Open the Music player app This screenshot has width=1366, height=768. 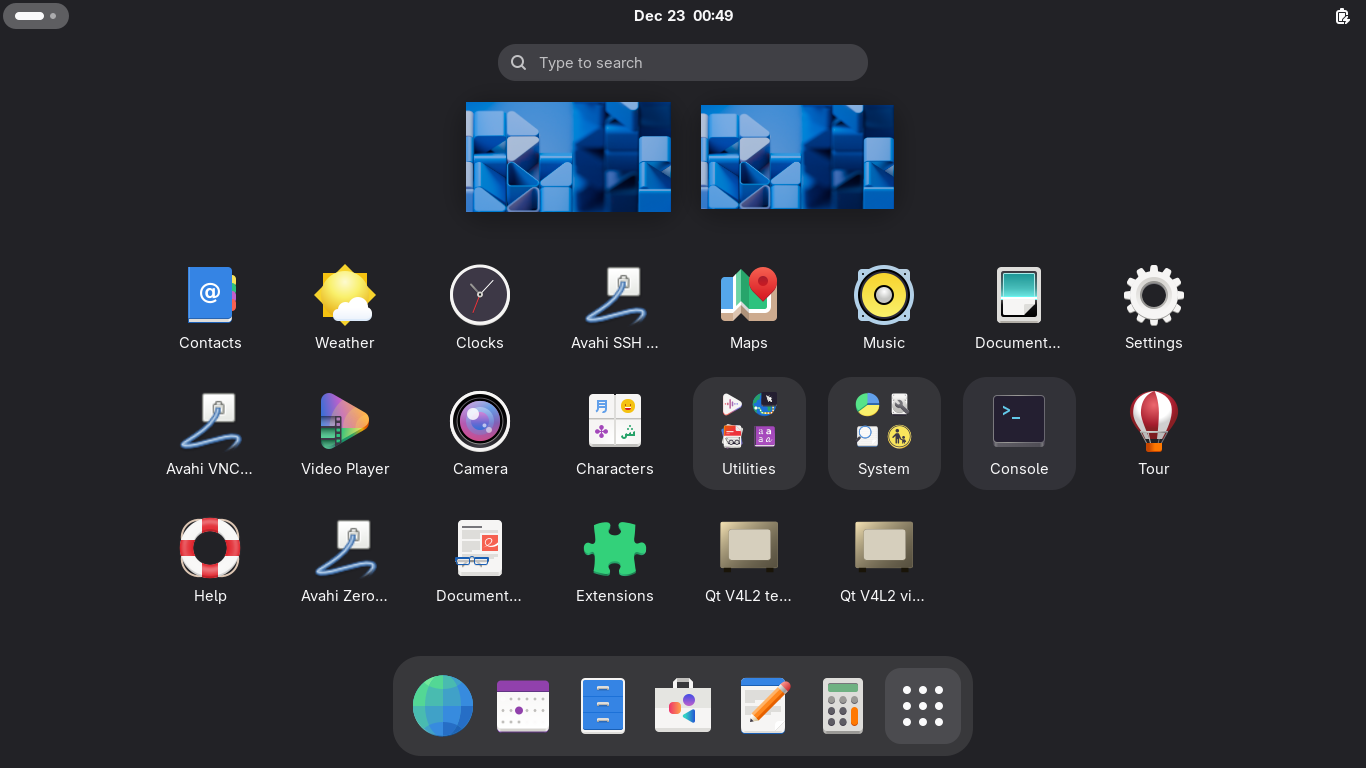(x=884, y=296)
